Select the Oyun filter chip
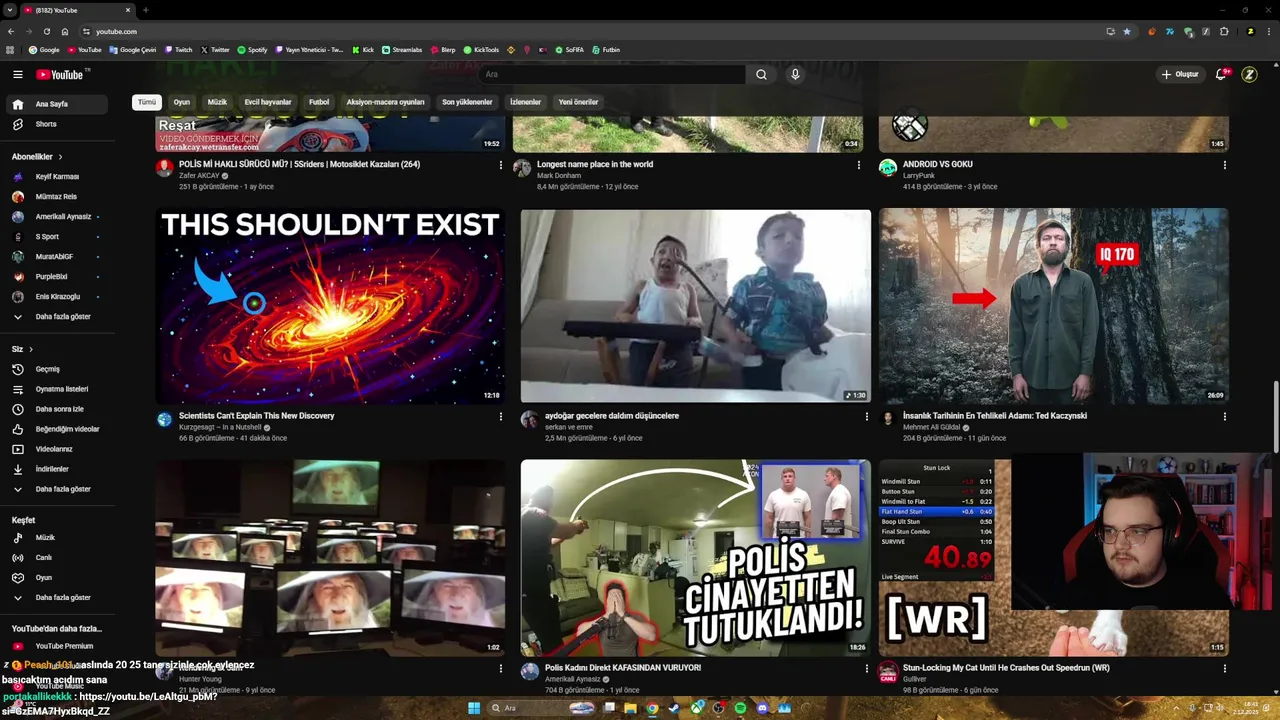The height and width of the screenshot is (720, 1280). pos(182,102)
